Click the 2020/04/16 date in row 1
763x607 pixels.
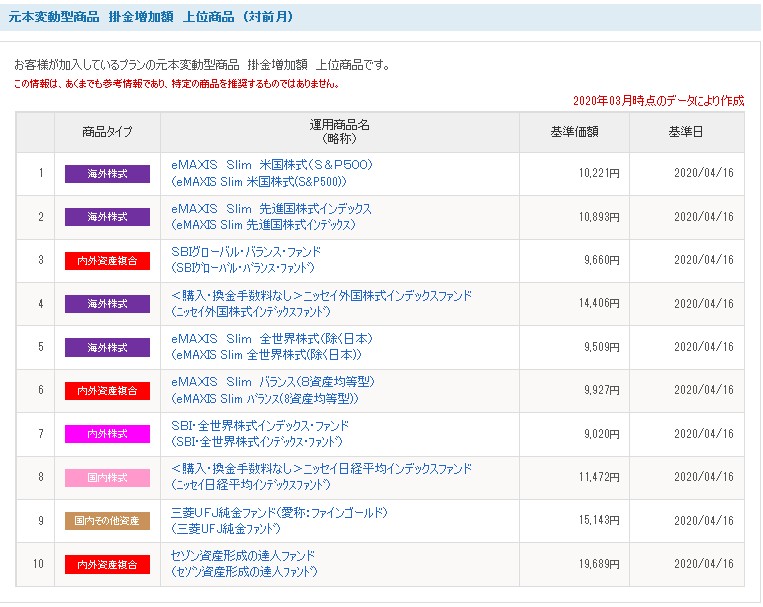(704, 173)
